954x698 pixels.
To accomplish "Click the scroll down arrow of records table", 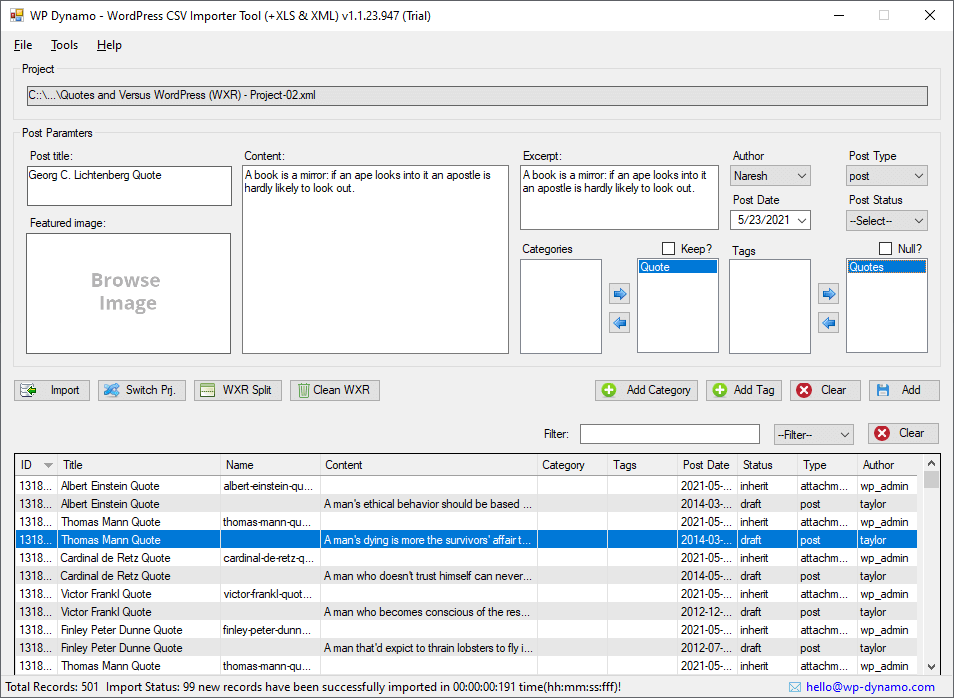I will (931, 666).
